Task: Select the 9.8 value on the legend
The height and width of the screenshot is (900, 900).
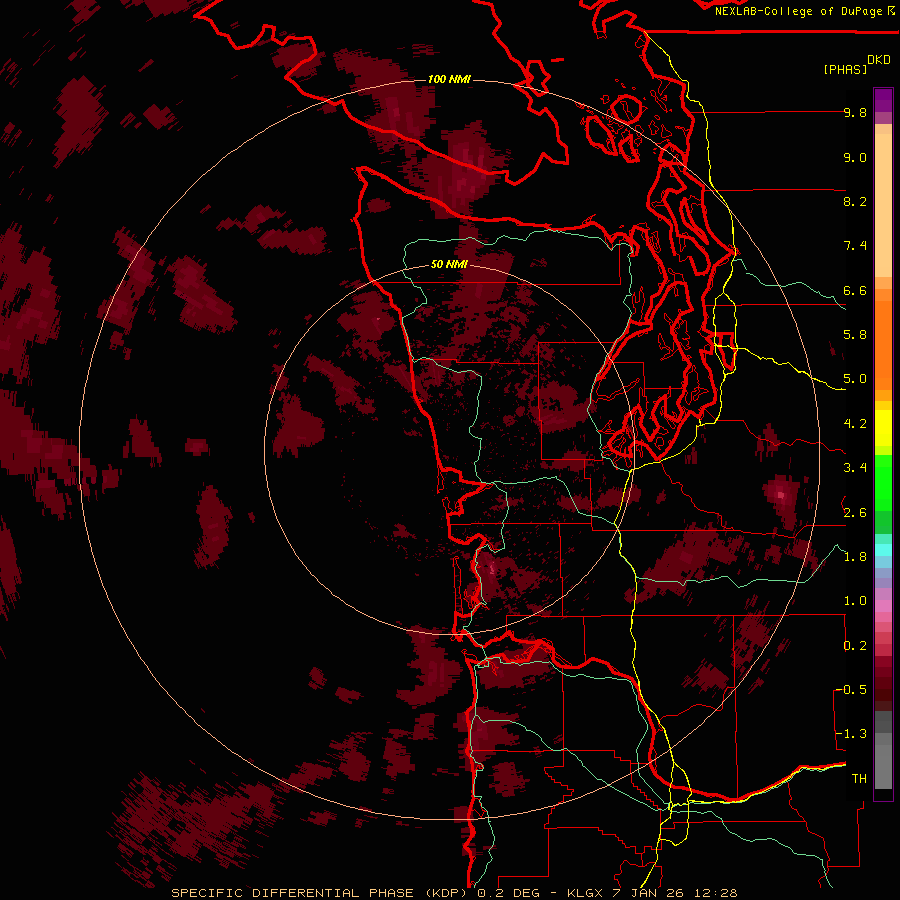Action: click(x=855, y=113)
